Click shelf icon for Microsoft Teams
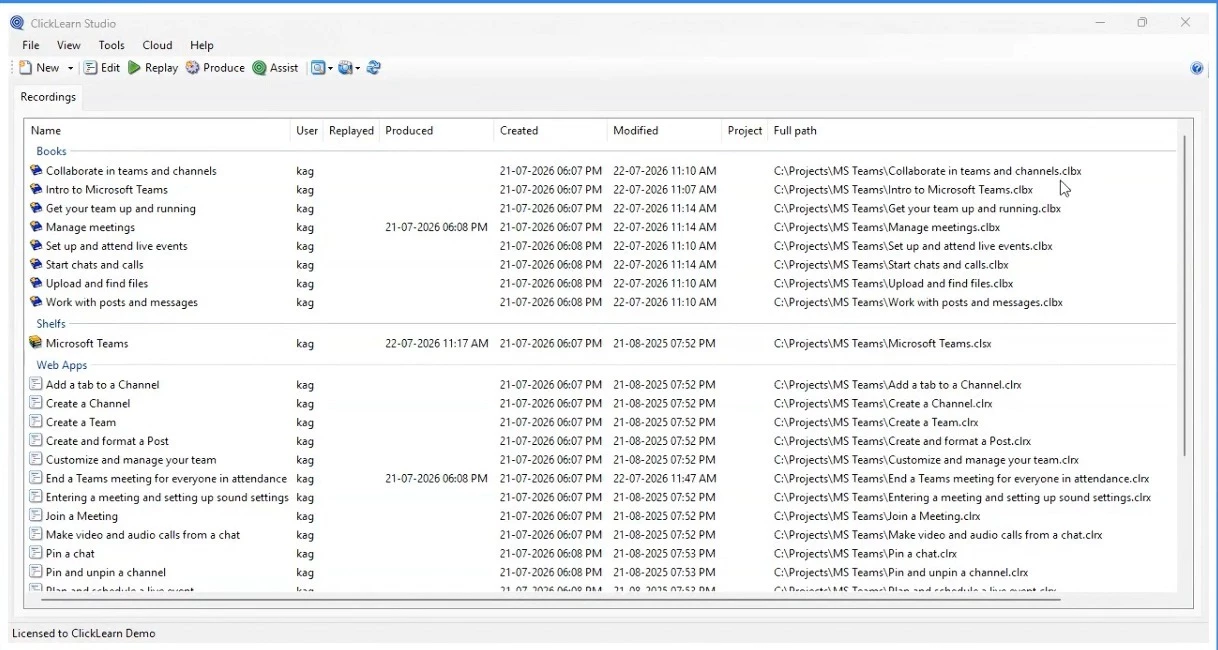 click(36, 343)
